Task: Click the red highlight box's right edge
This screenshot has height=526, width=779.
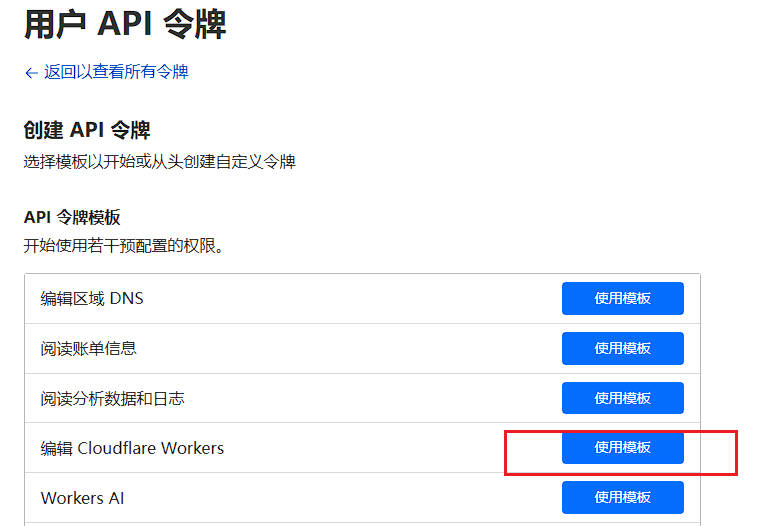Action: [737, 453]
